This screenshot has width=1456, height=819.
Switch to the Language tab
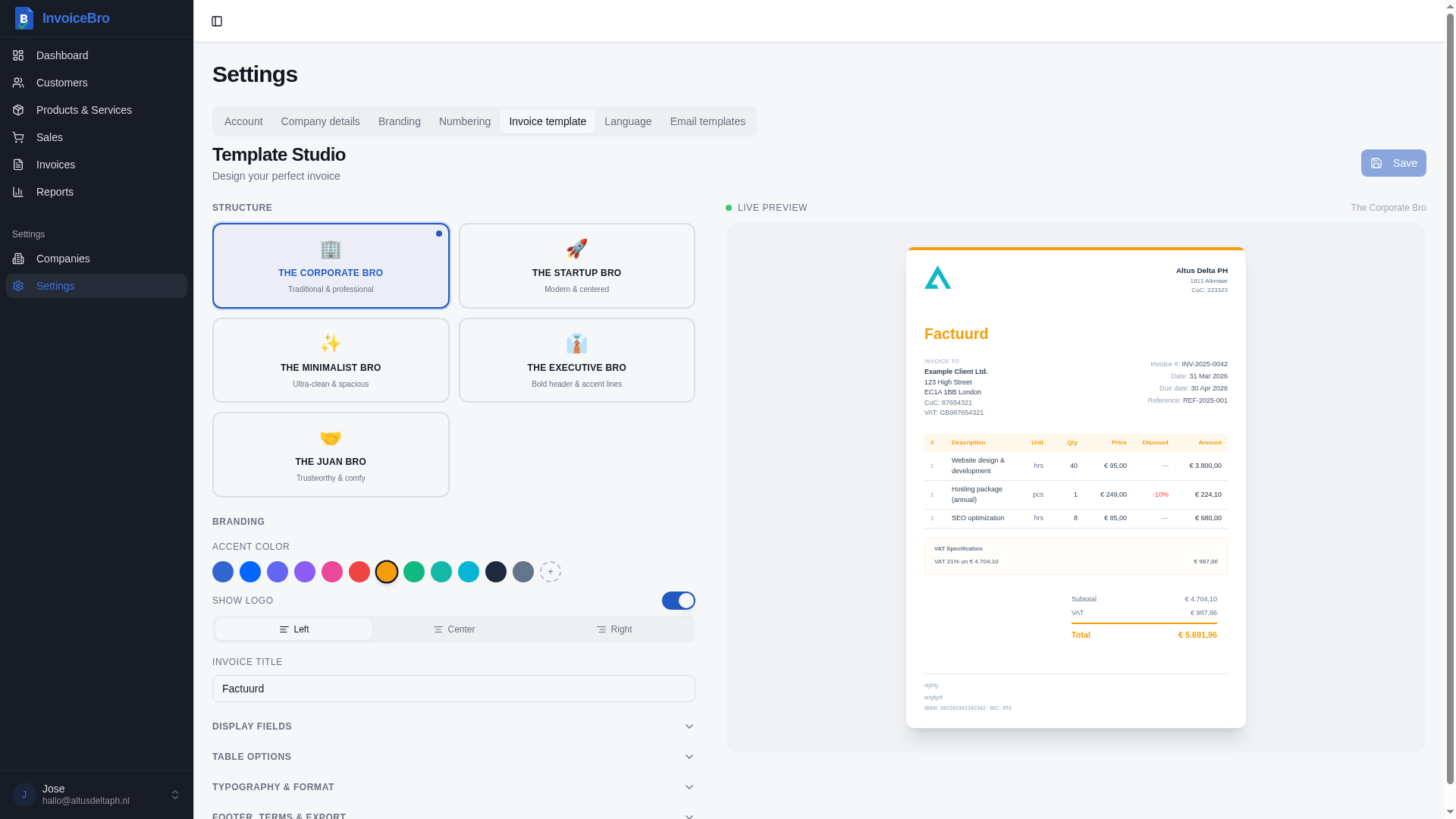click(x=628, y=121)
